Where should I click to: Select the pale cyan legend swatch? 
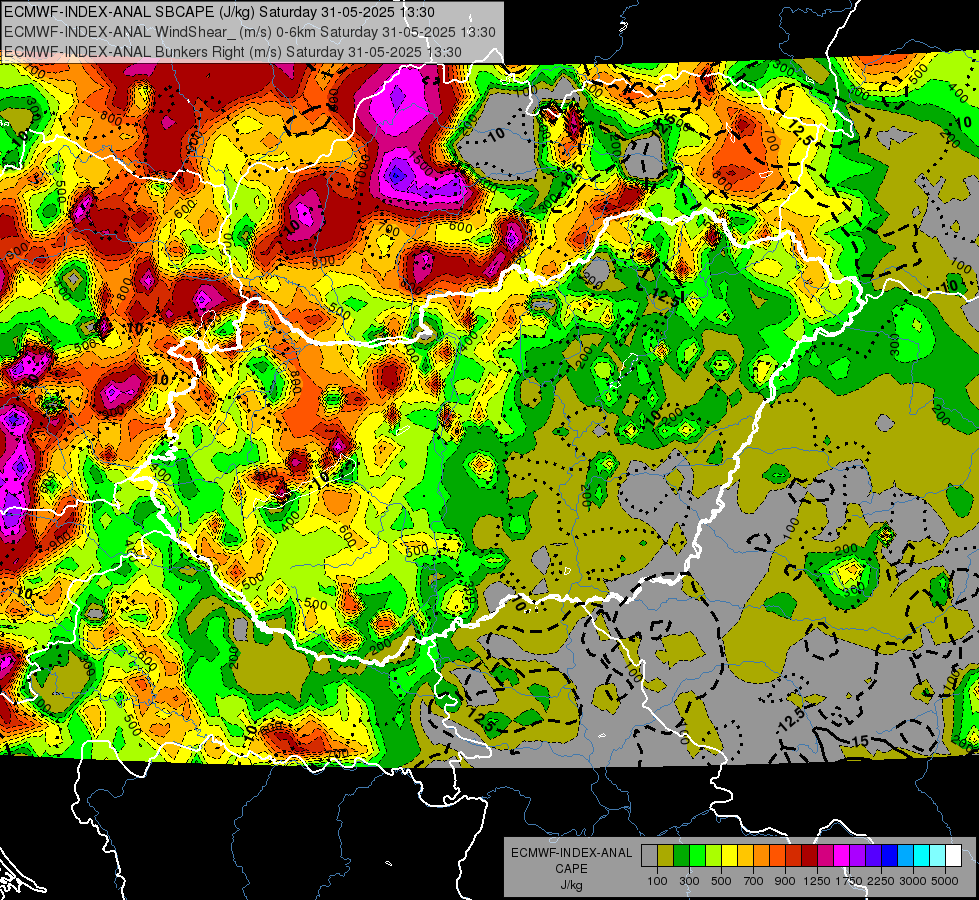pos(938,856)
